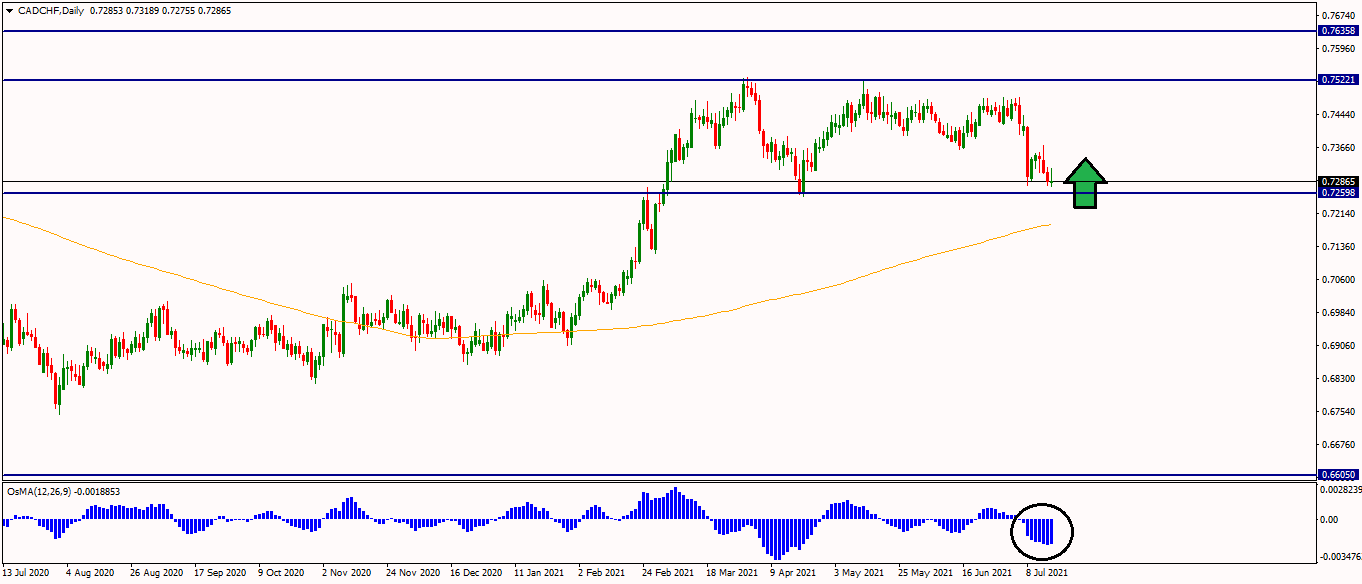Image resolution: width=1362 pixels, height=584 pixels.
Task: Click the 0.72140 price axis value
Action: [1338, 214]
